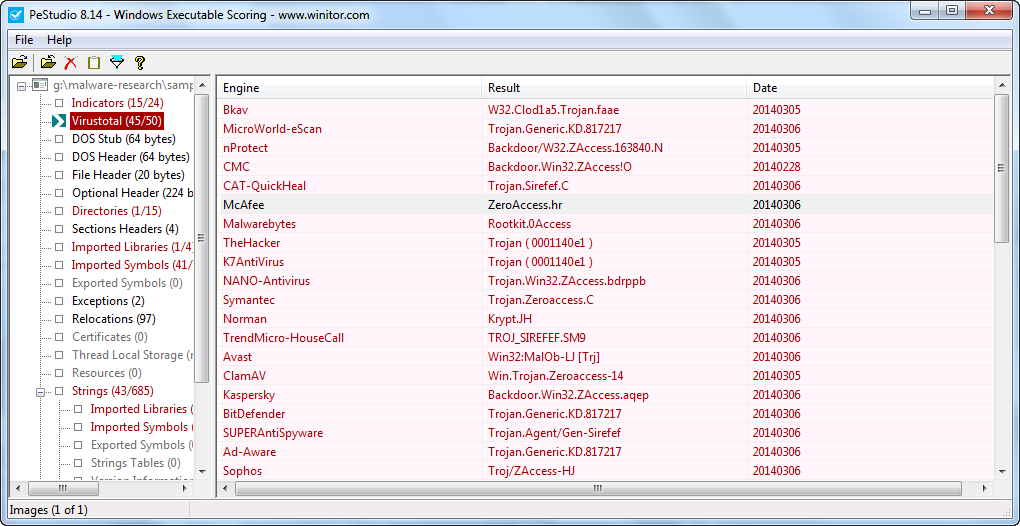Click the executable file icon at tree root

40,85
